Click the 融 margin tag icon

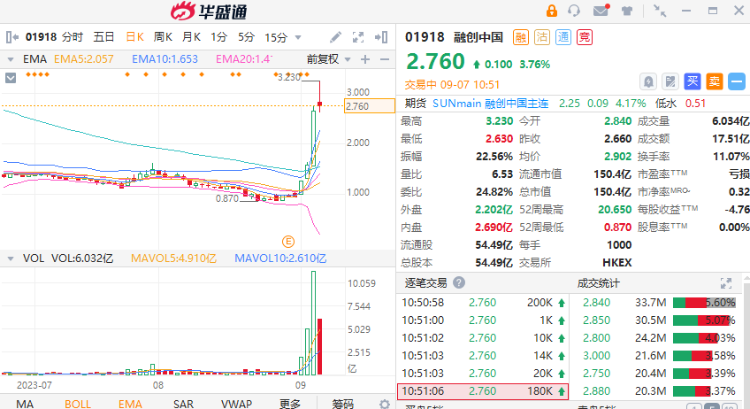point(521,37)
